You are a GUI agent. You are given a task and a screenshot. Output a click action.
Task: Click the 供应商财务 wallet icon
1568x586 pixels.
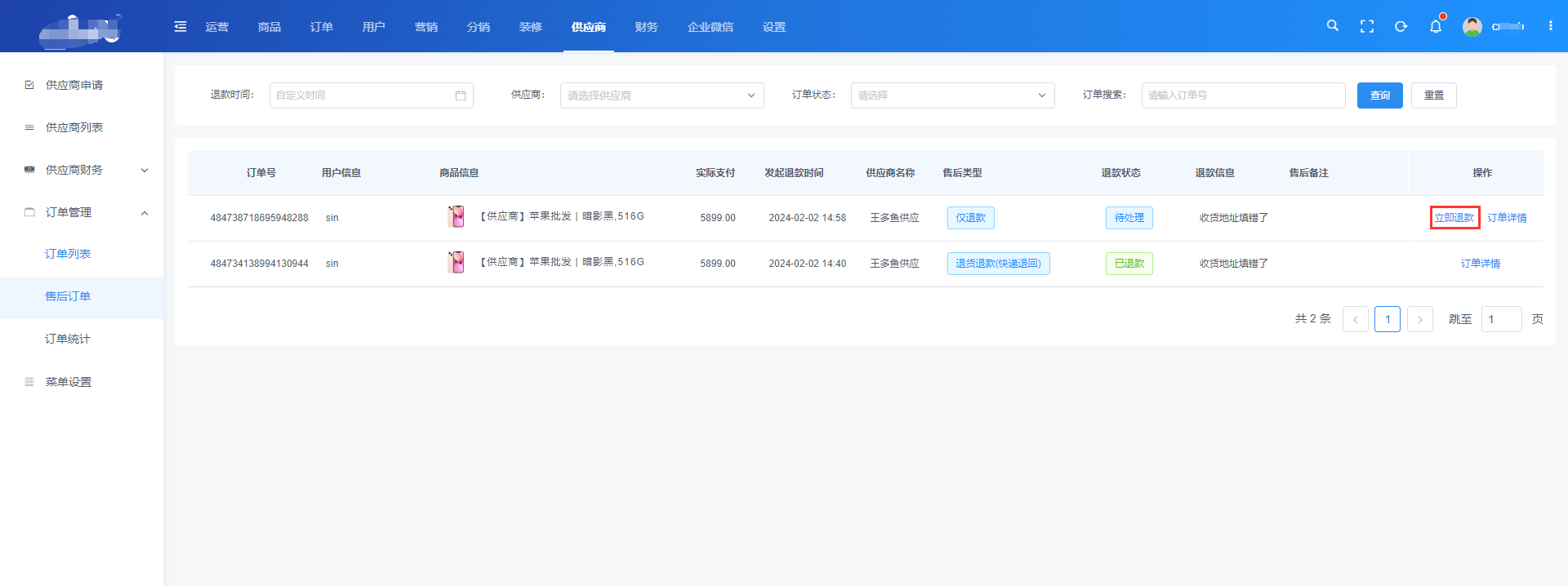click(x=29, y=170)
